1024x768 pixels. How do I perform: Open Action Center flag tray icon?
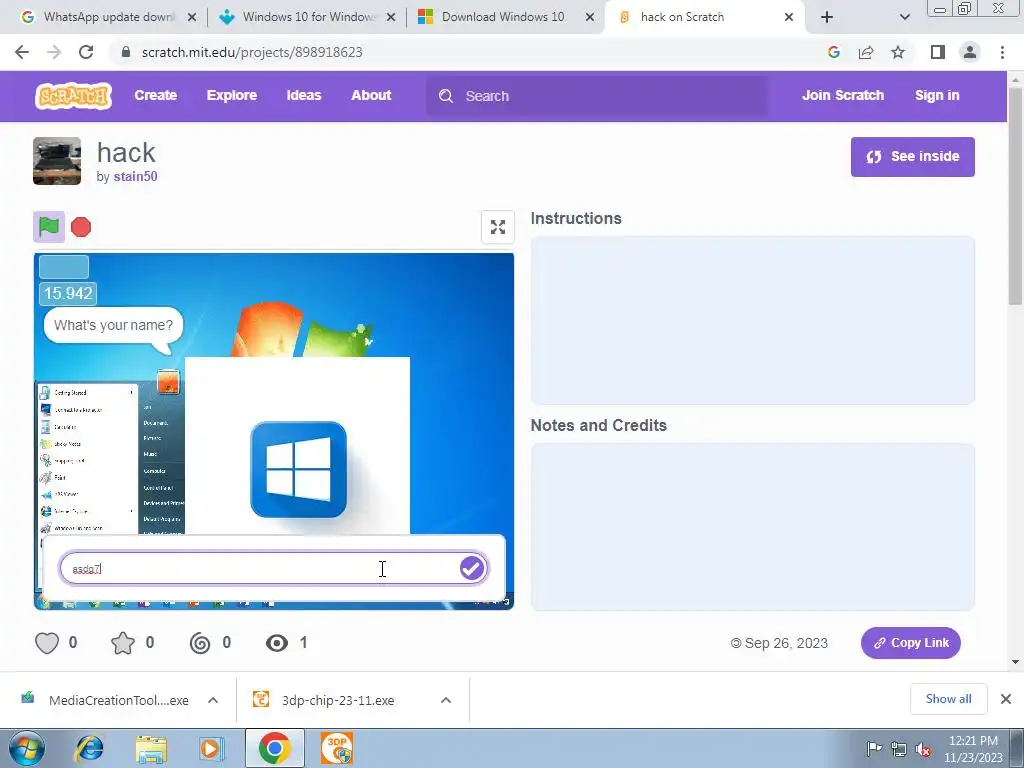click(x=874, y=749)
